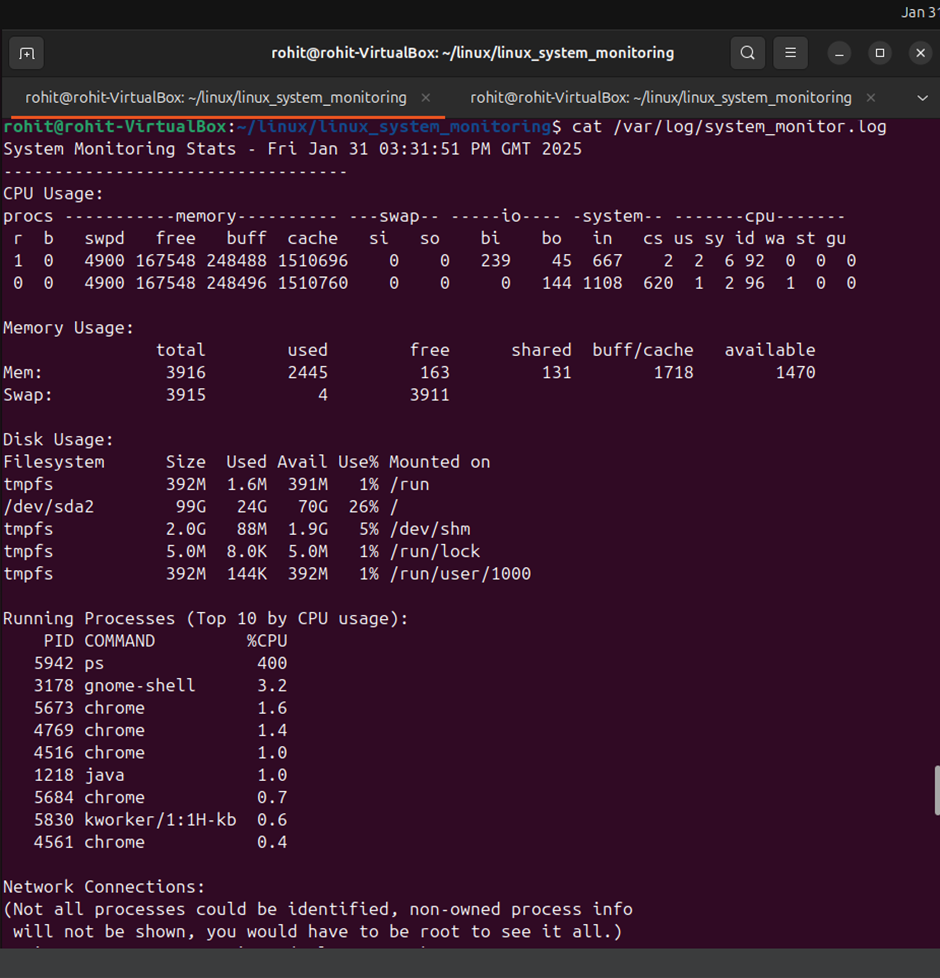940x978 pixels.
Task: Close the right linux_system_monitoring tab
Action: pyautogui.click(x=870, y=98)
